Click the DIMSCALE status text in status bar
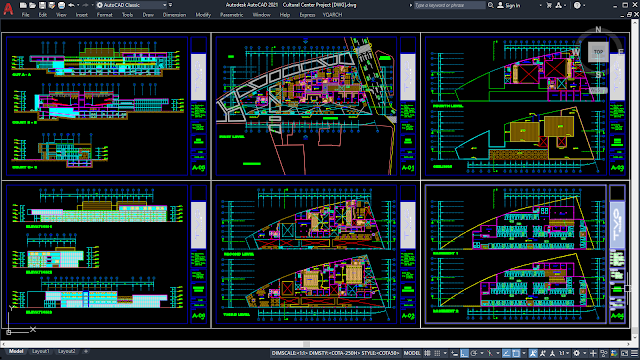This screenshot has width=640, height=360. click(336, 353)
